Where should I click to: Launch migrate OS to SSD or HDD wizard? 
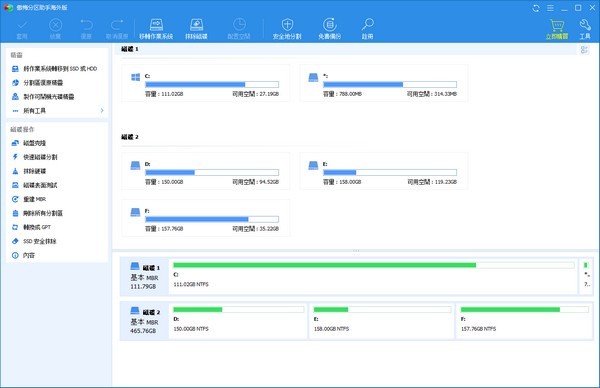point(54,68)
